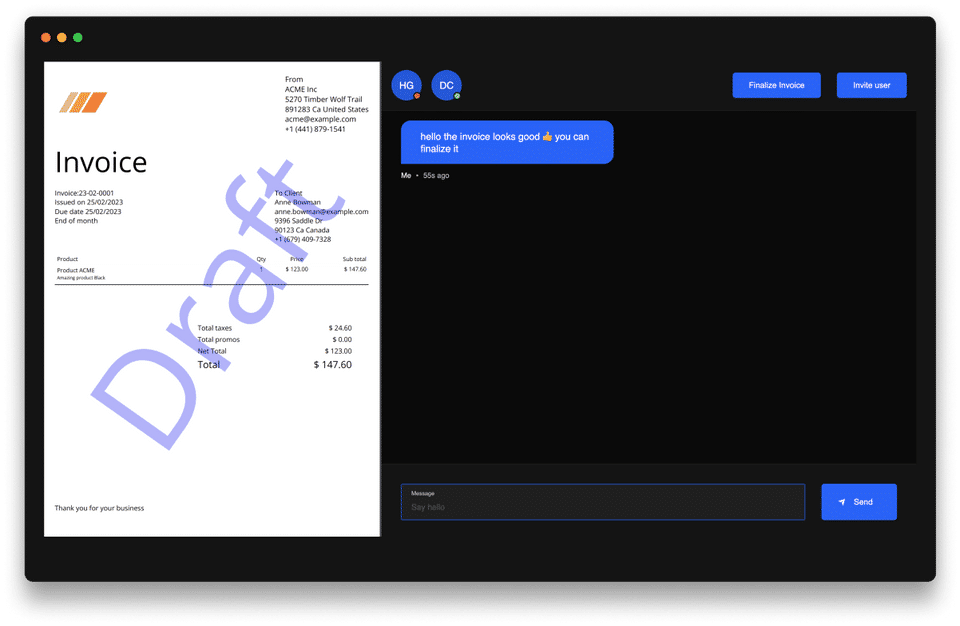This screenshot has height=626, width=960.
Task: Click the 'Me' sender label under message
Action: pos(406,175)
